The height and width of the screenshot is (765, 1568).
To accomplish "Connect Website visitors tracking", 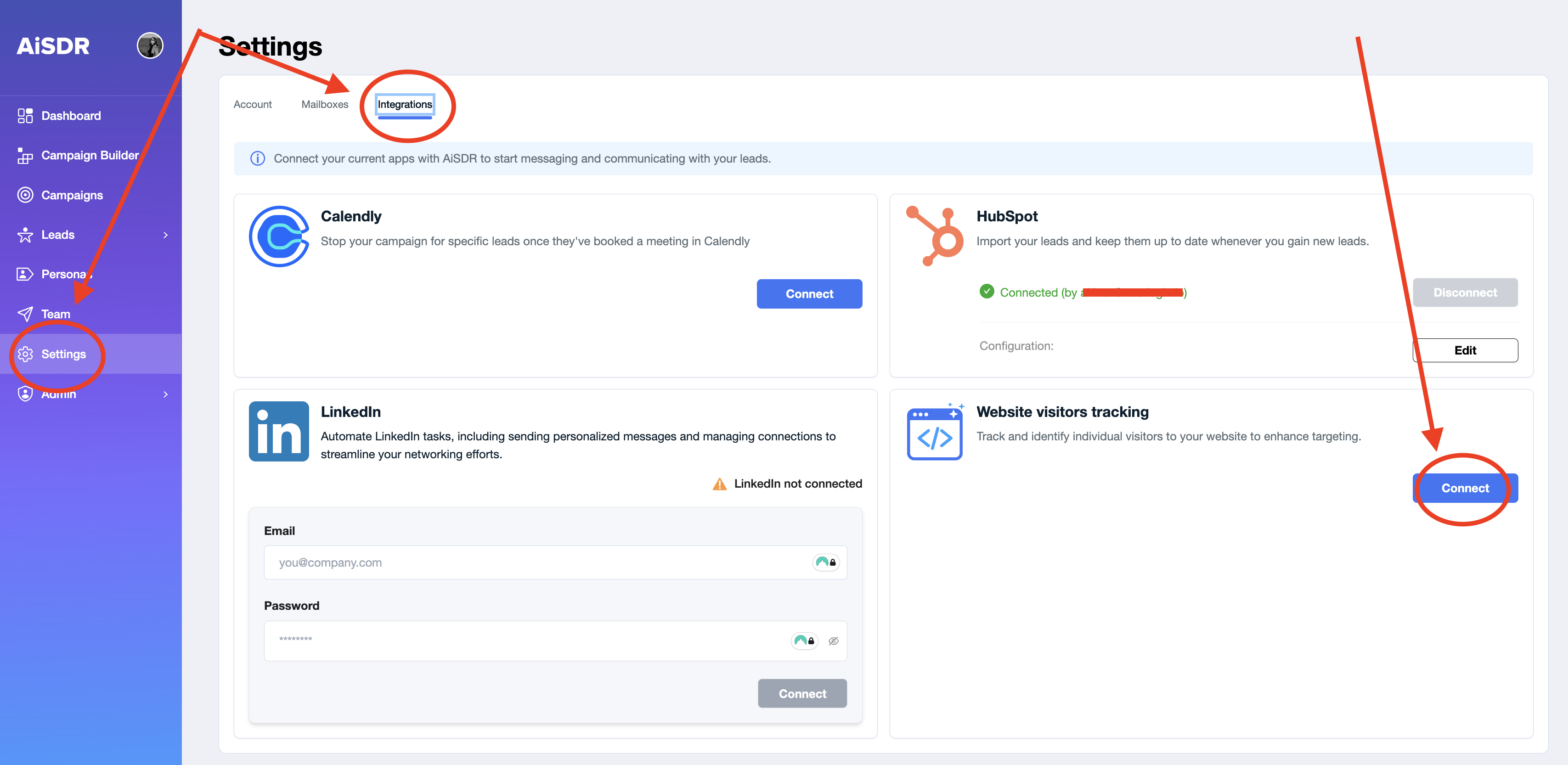I will (x=1465, y=488).
